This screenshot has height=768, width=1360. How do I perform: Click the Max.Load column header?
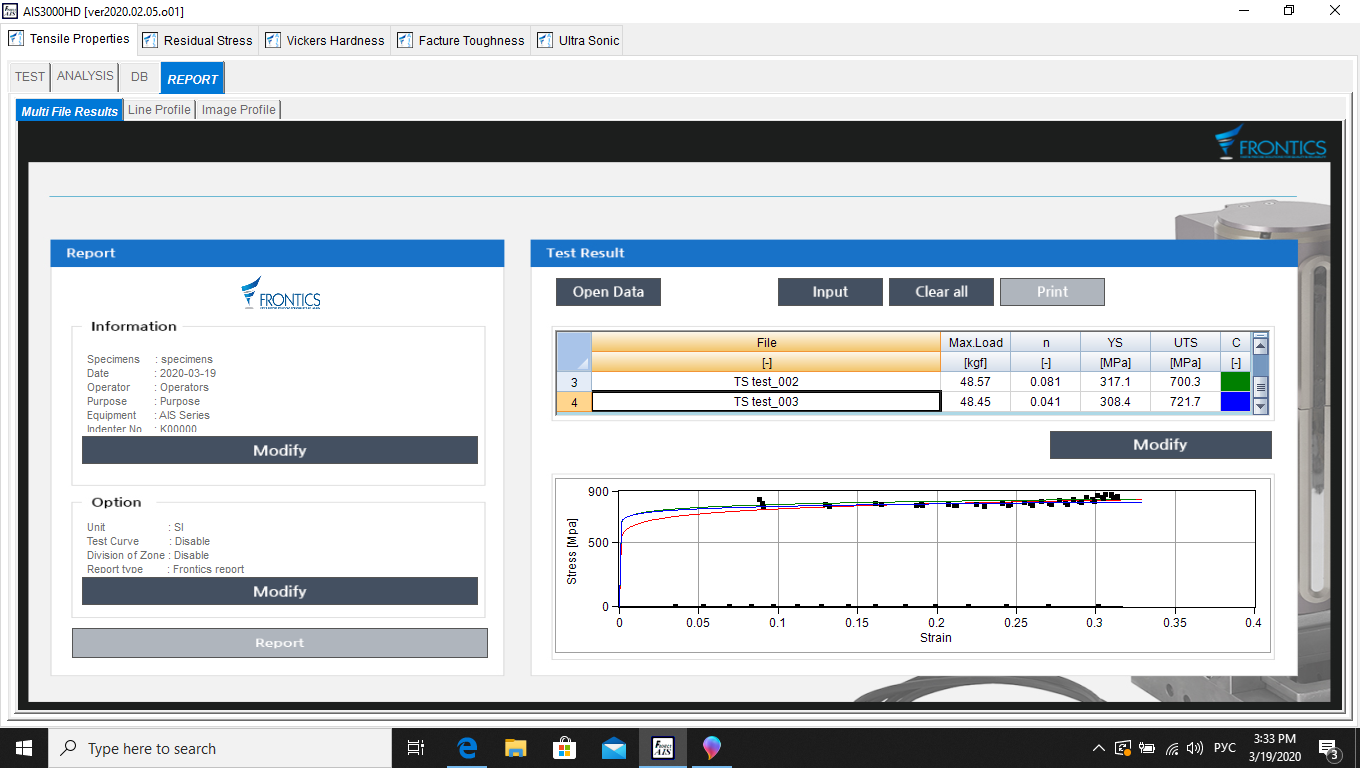tap(976, 342)
